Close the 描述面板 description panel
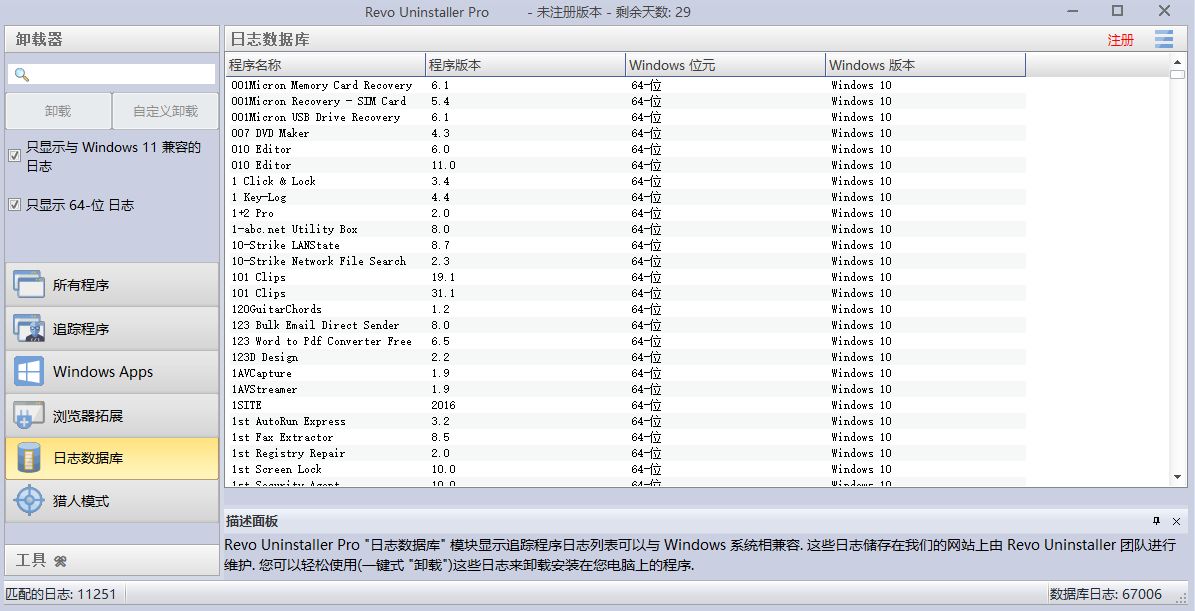 1176,521
